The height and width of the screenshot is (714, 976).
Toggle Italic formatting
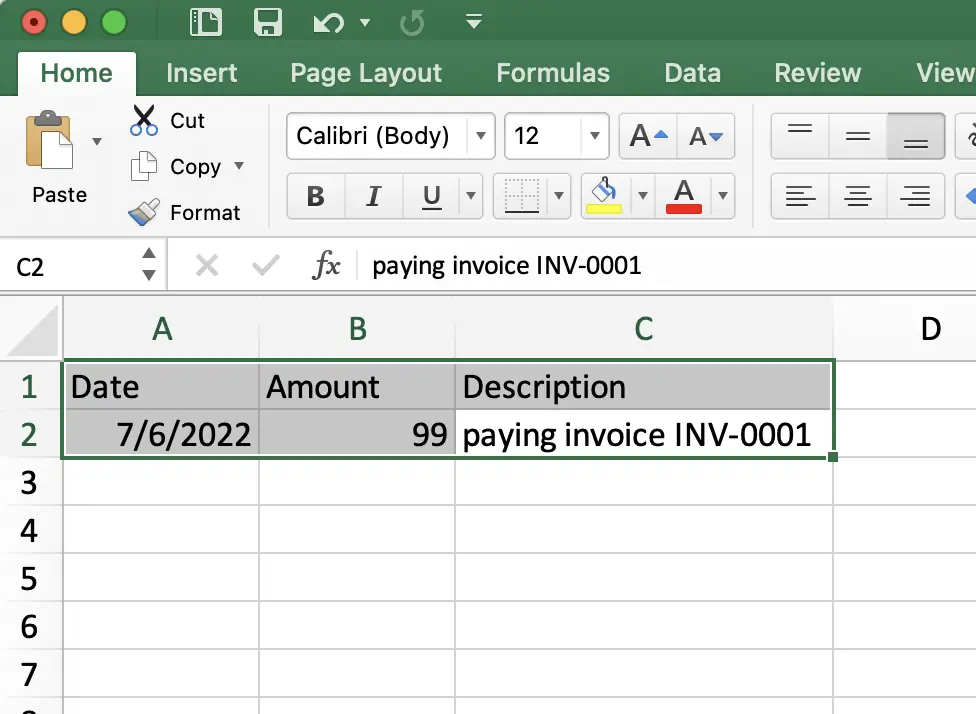tap(373, 196)
